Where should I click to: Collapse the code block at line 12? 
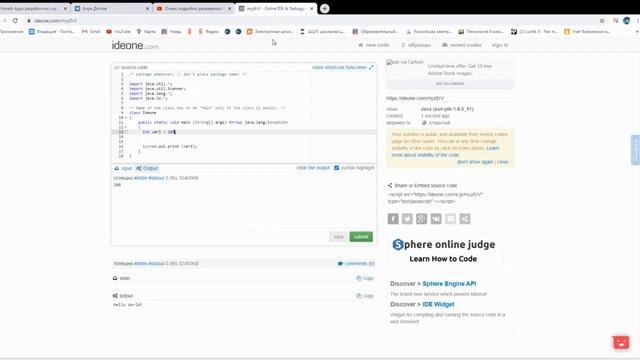point(126,127)
